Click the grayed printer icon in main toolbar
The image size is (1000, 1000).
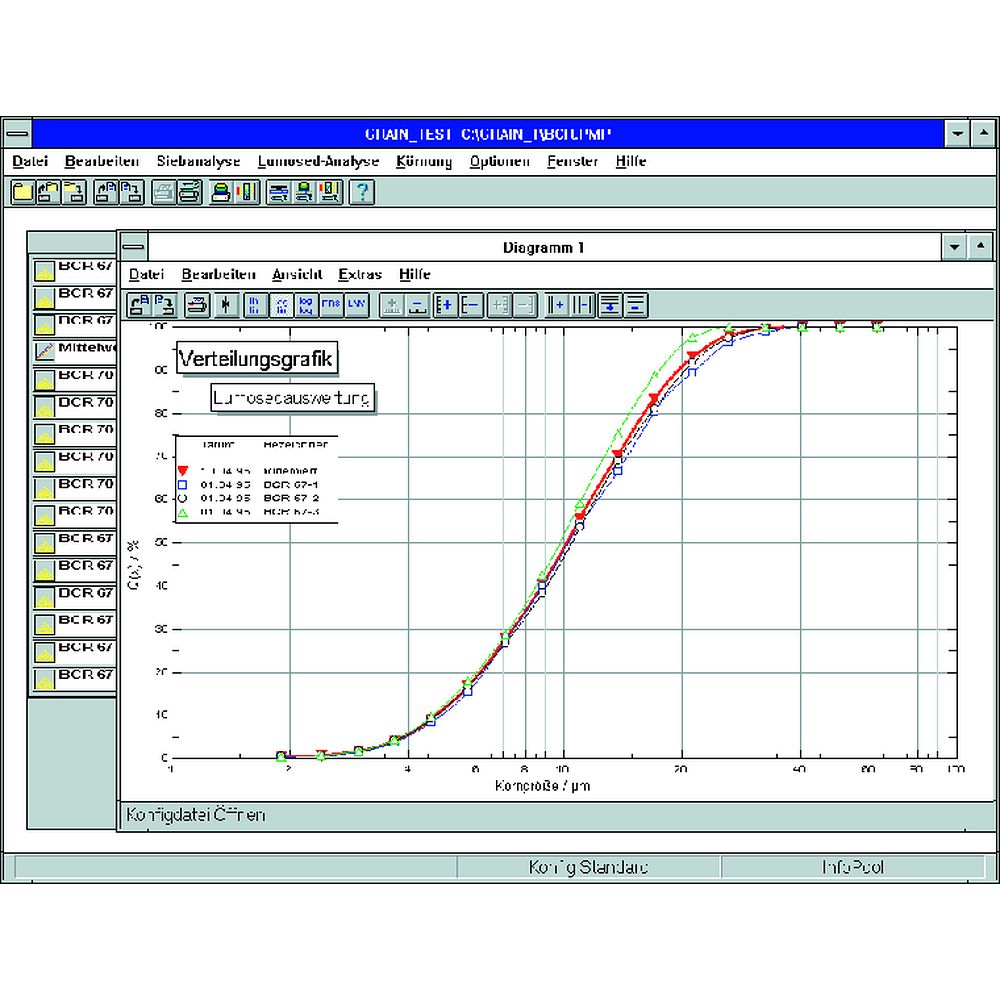pyautogui.click(x=163, y=193)
